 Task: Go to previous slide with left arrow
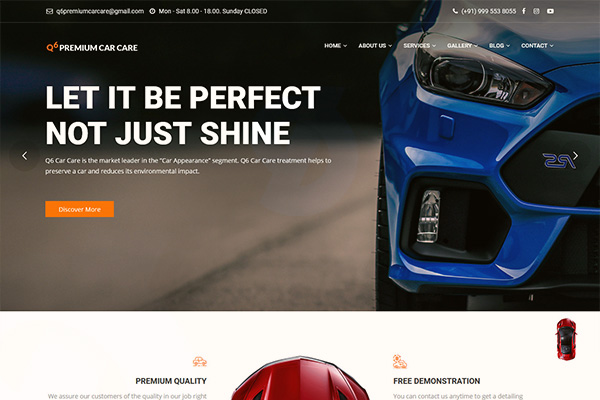(x=24, y=156)
